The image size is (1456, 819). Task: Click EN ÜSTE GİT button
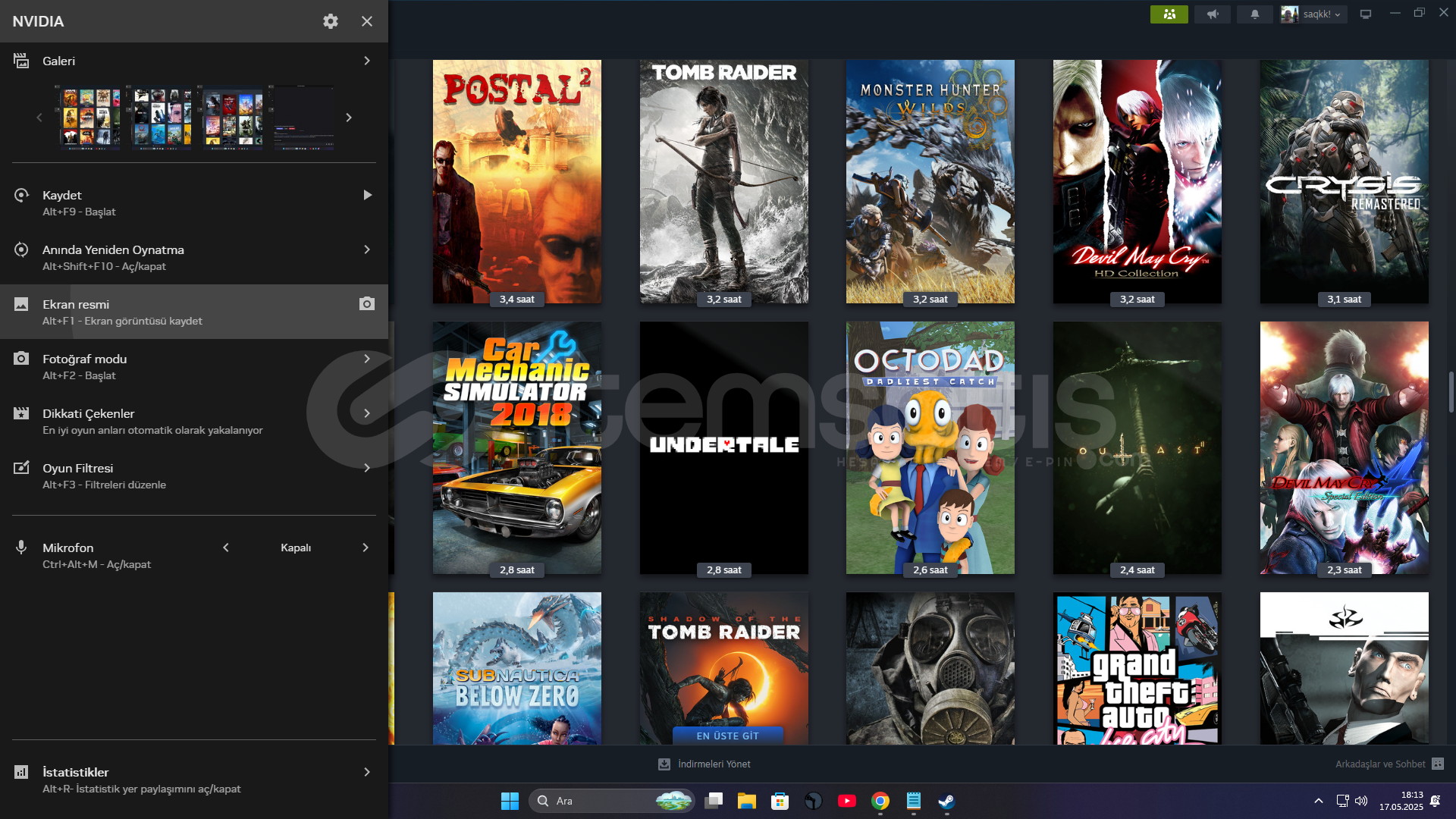pyautogui.click(x=728, y=736)
